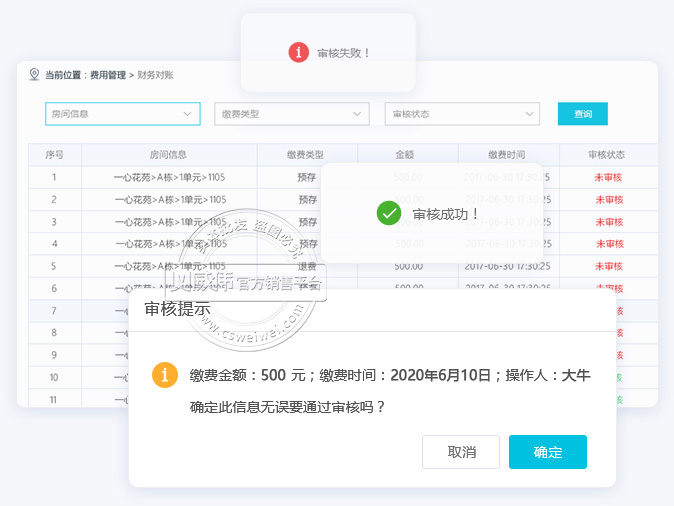Viewport: 674px width, 506px height.
Task: Click the 审核提示 dialog title
Action: (177, 309)
